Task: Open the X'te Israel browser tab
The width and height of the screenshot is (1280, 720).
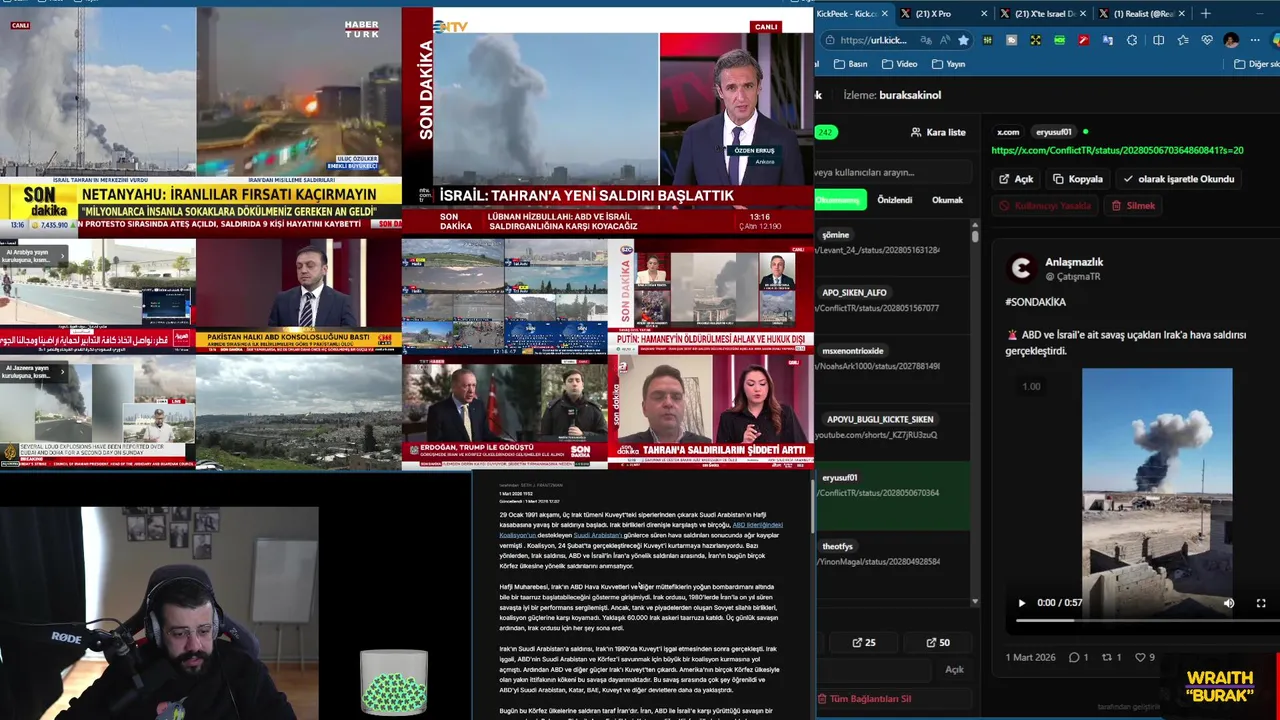Action: point(1044,14)
